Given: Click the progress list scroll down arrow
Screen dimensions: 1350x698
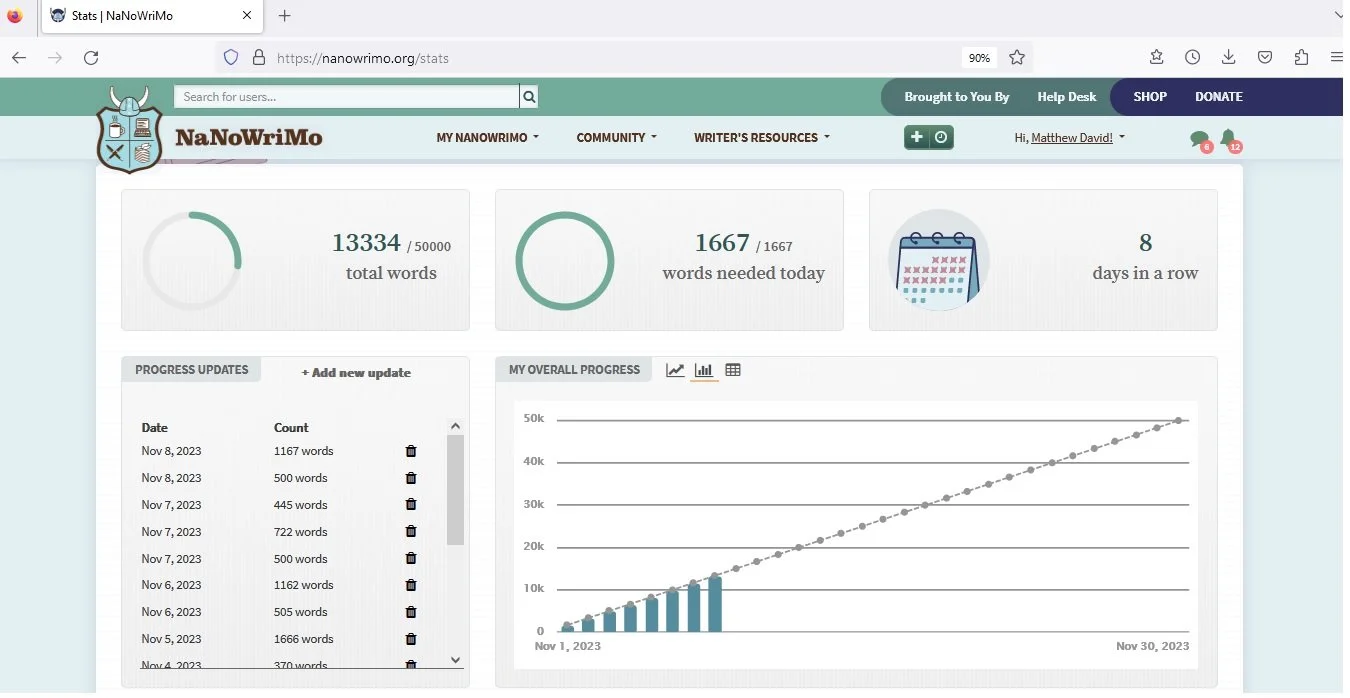Looking at the screenshot, I should [456, 660].
